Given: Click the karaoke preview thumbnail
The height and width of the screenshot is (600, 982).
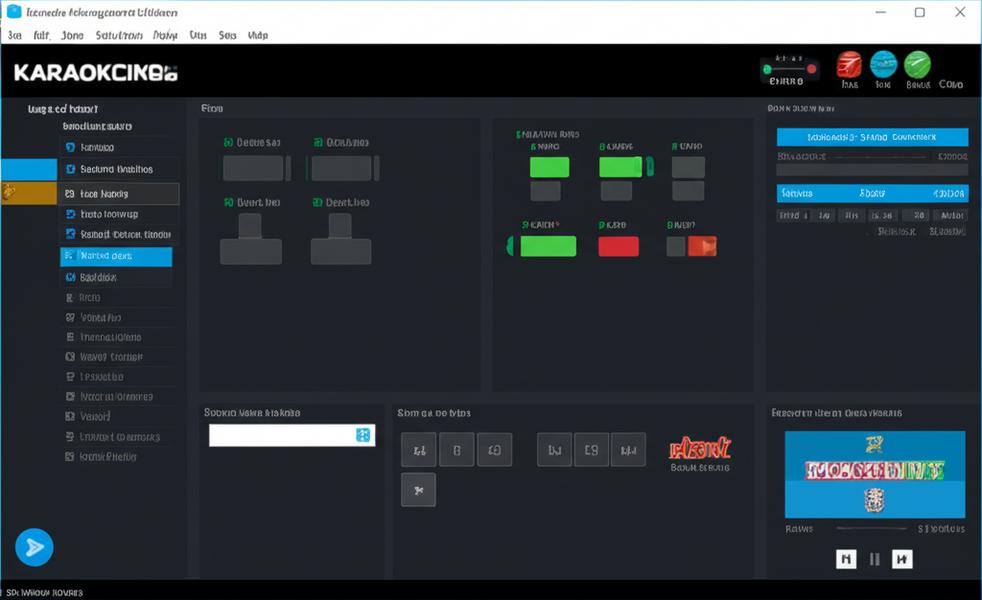Looking at the screenshot, I should tap(874, 474).
